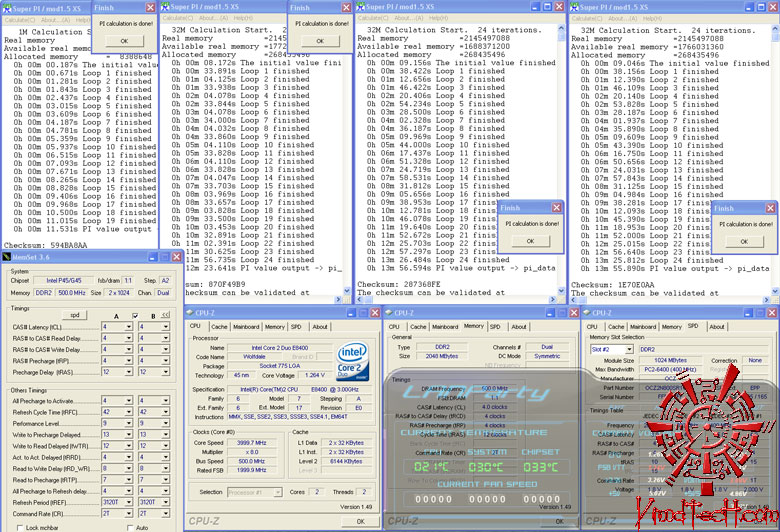Open Memory tab in the Processor CPU-Z window

tap(275, 327)
